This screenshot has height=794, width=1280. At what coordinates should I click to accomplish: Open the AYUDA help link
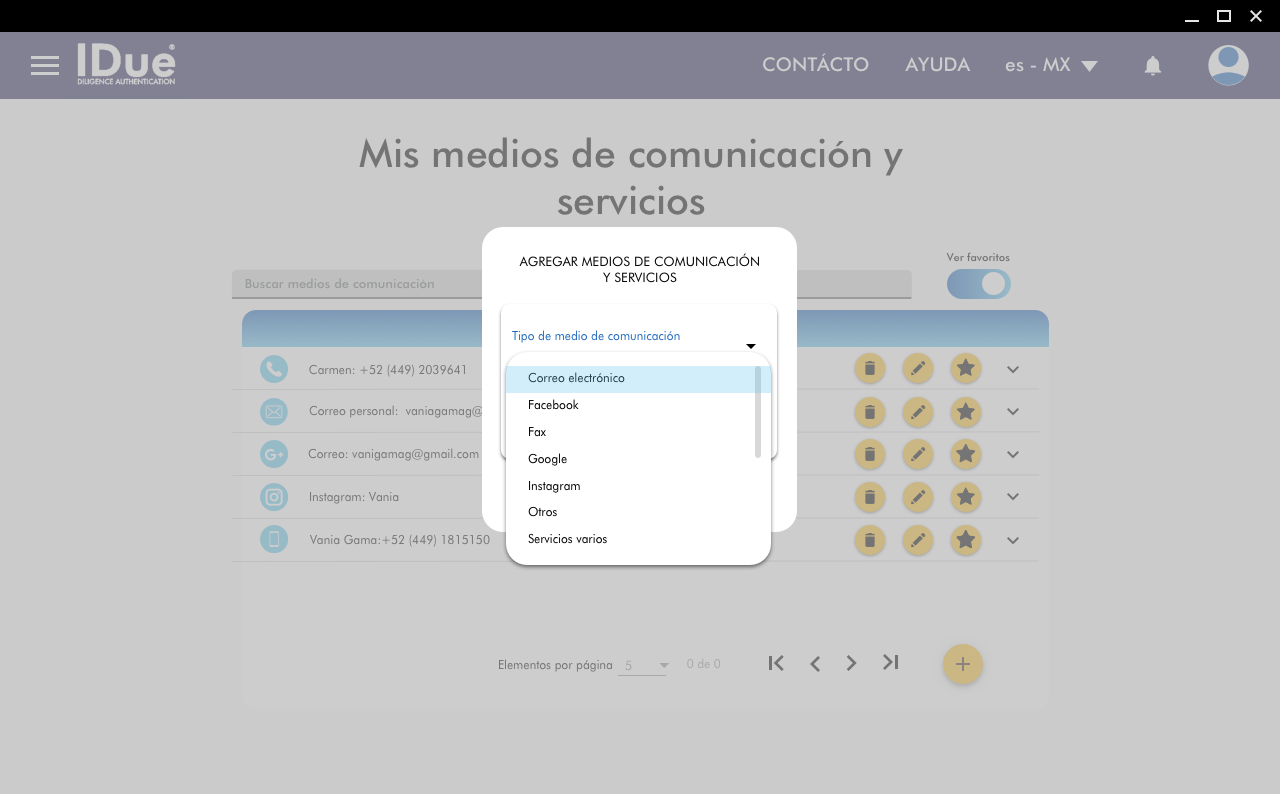coord(937,65)
